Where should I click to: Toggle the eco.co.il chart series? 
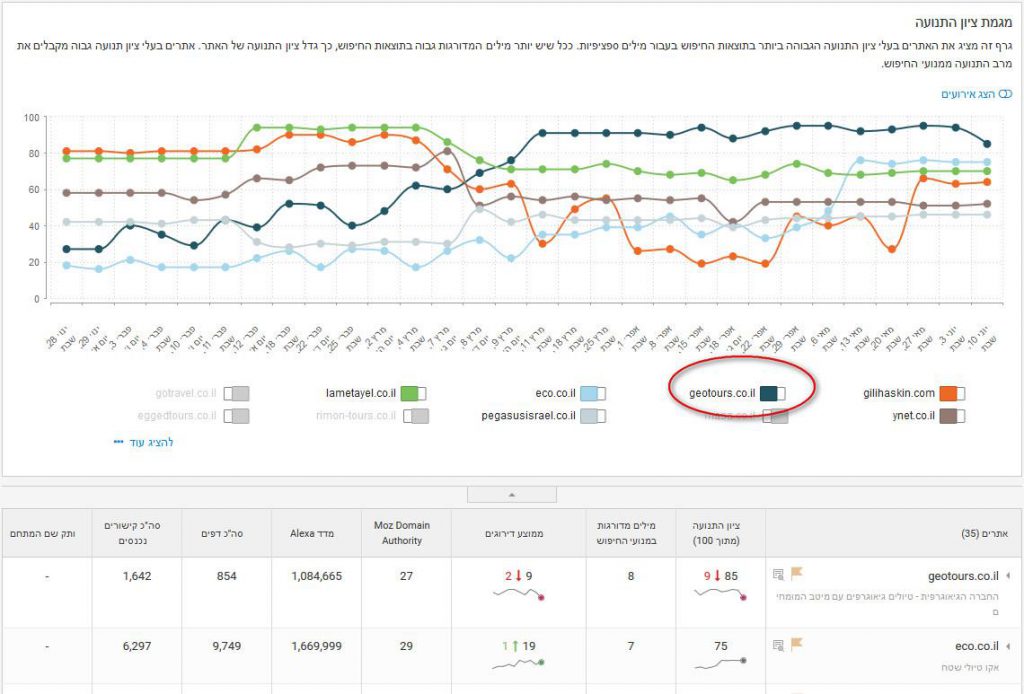pos(593,393)
